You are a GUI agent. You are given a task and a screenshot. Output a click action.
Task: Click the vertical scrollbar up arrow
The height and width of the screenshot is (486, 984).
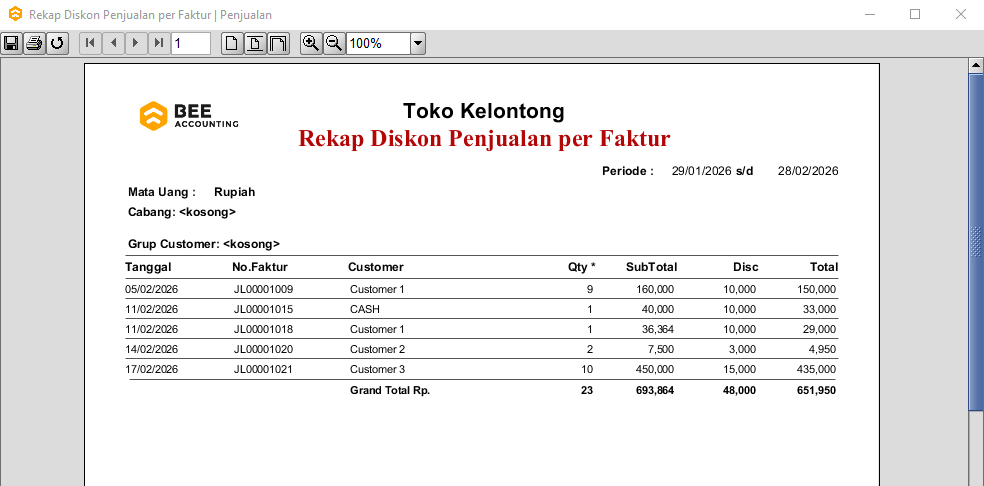click(x=976, y=65)
